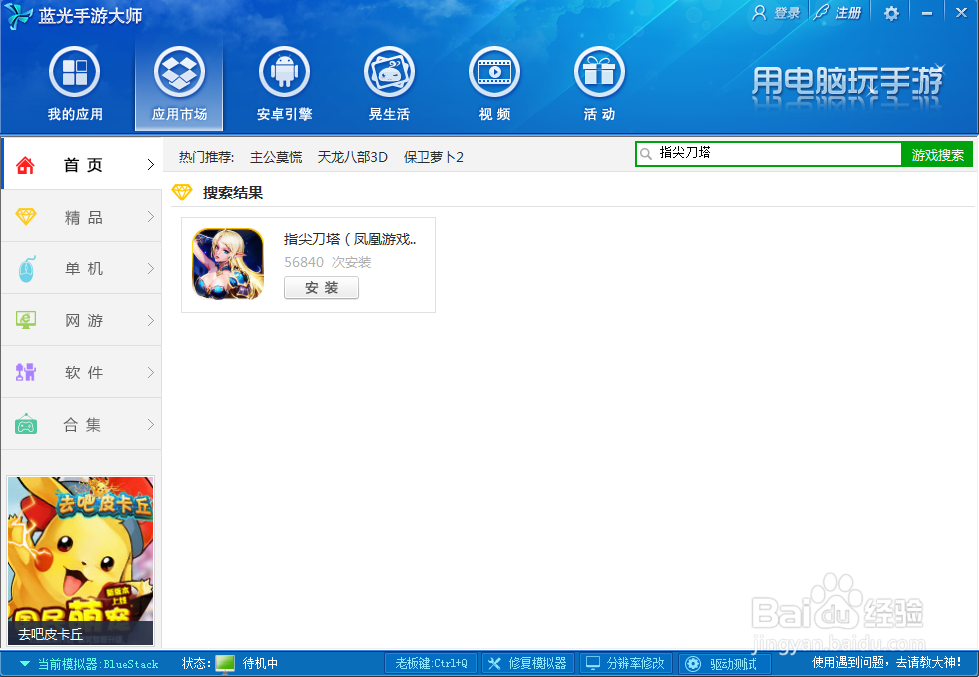979x677 pixels.
Task: Open the 当前模拟器 dropdown triangle
Action: (x=25, y=663)
